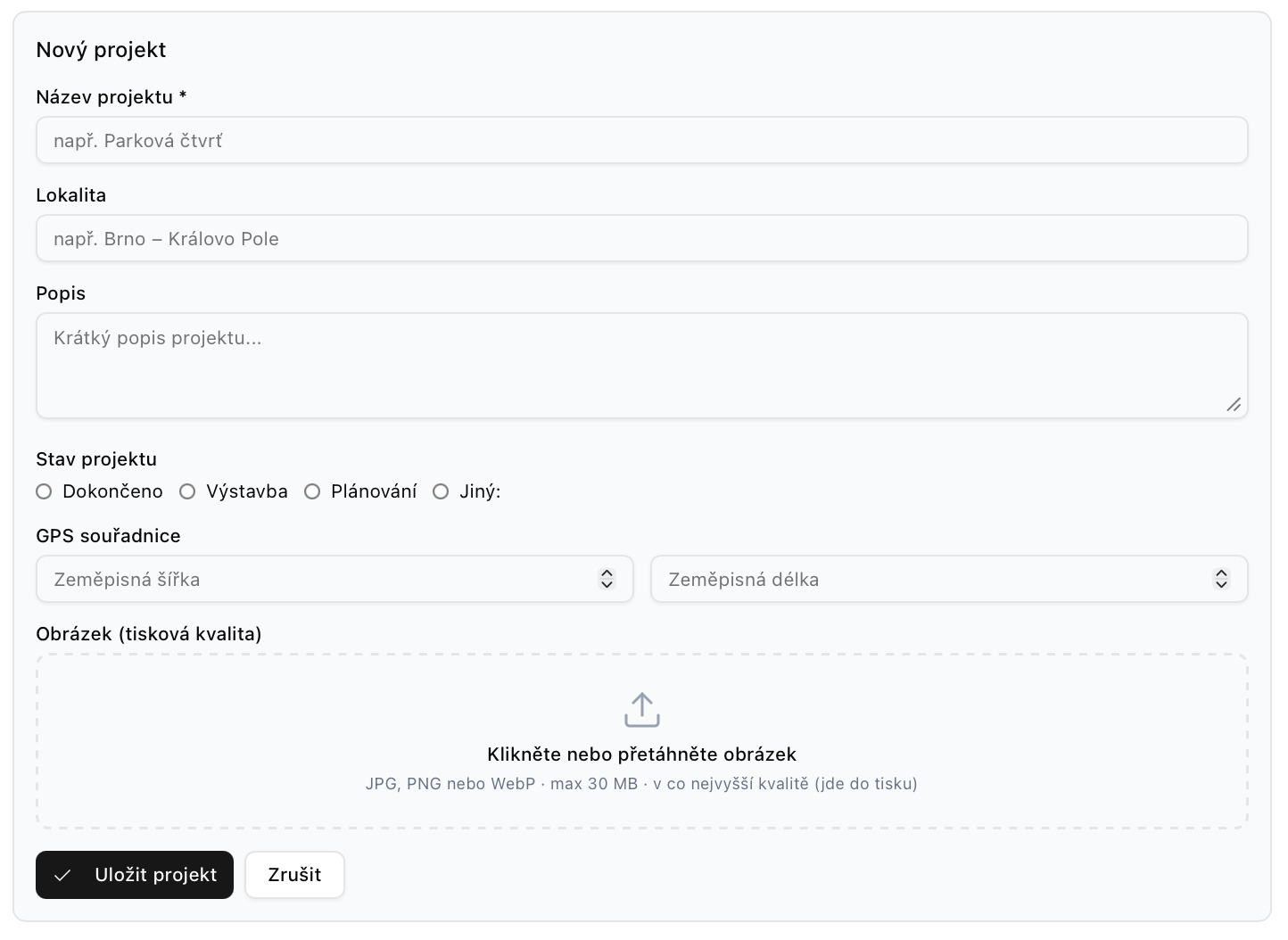This screenshot has height=940, width=1288.
Task: Increase Zeměpisná šířka with up arrow
Action: [607, 573]
